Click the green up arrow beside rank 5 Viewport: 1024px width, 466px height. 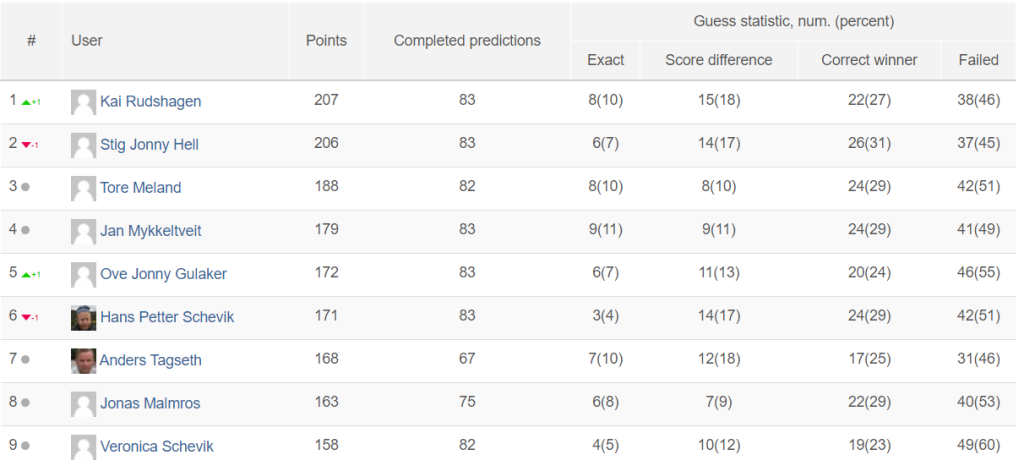[x=26, y=275]
